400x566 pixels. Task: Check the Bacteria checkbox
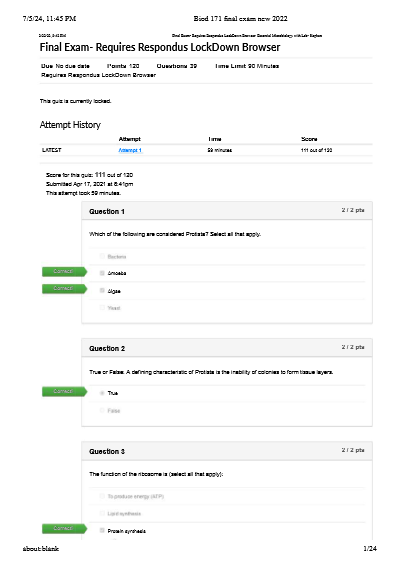tap(102, 256)
